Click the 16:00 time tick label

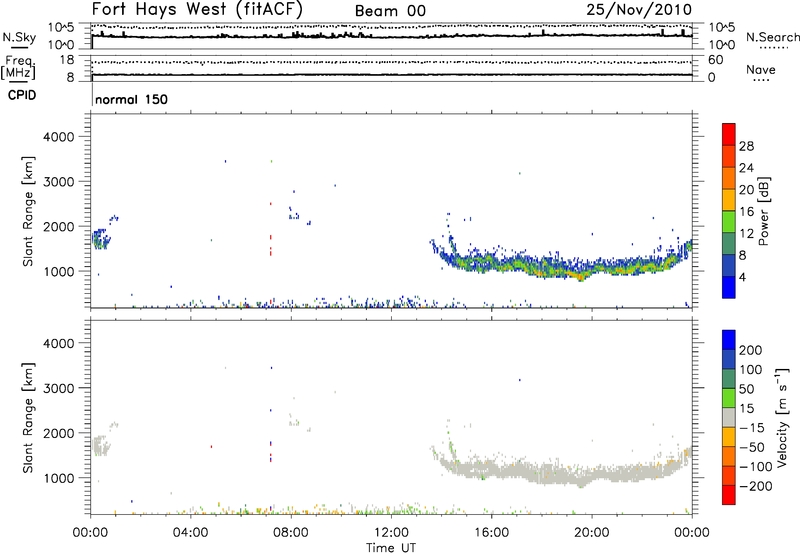pyautogui.click(x=491, y=533)
